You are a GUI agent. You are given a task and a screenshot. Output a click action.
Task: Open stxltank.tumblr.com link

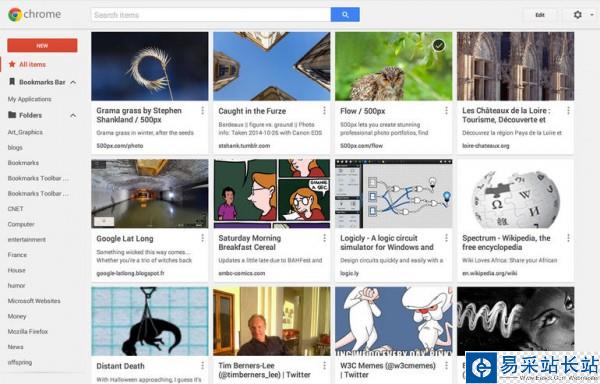point(244,146)
